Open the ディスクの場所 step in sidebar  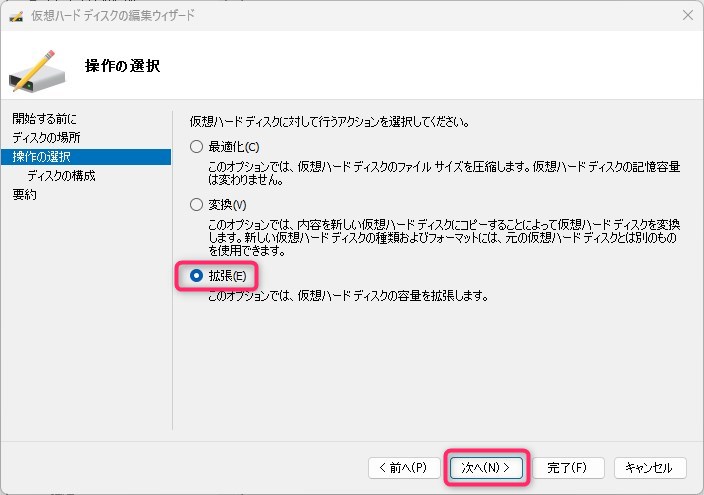[x=46, y=137]
